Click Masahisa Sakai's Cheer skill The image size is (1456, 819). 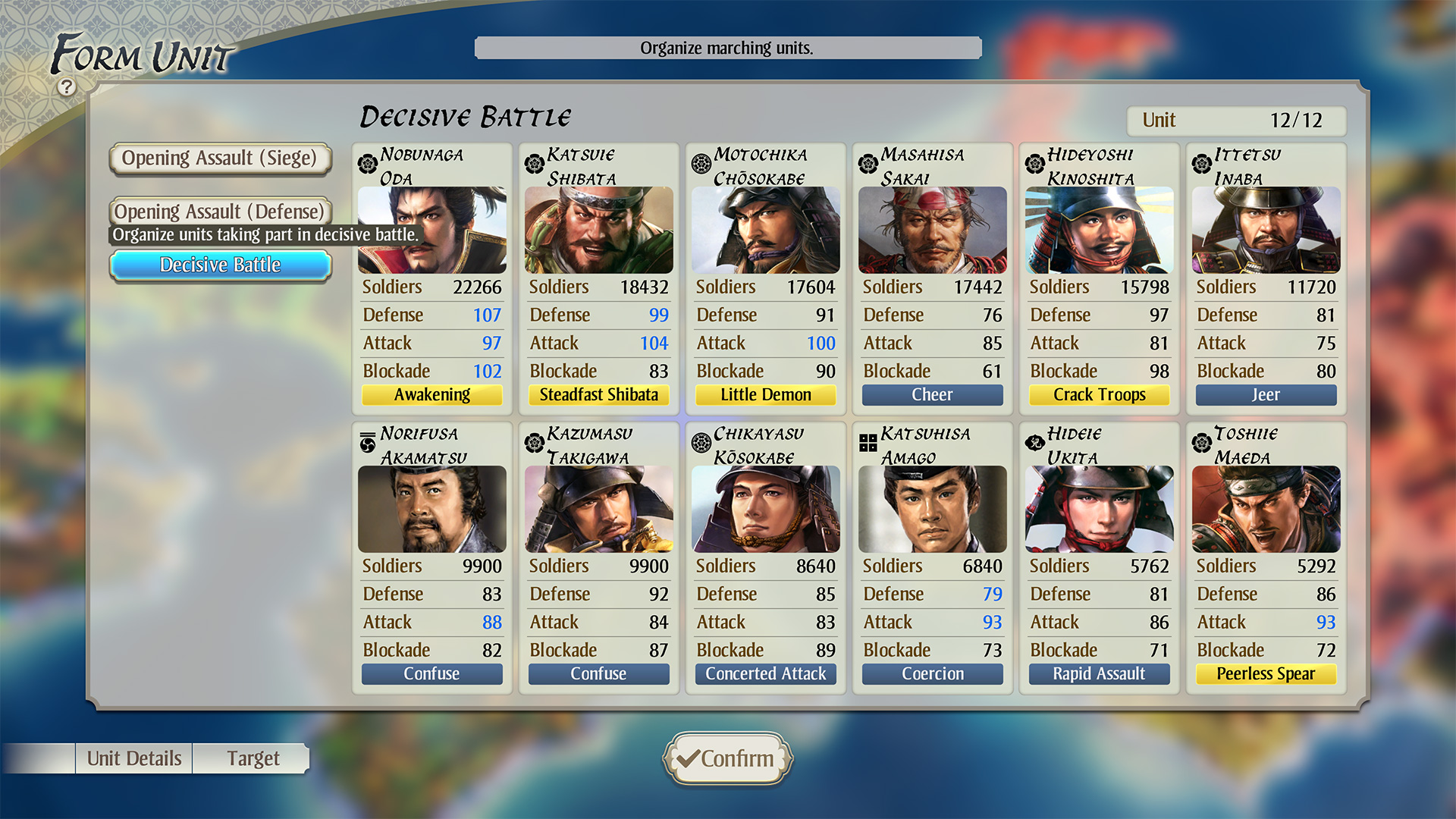pos(932,395)
